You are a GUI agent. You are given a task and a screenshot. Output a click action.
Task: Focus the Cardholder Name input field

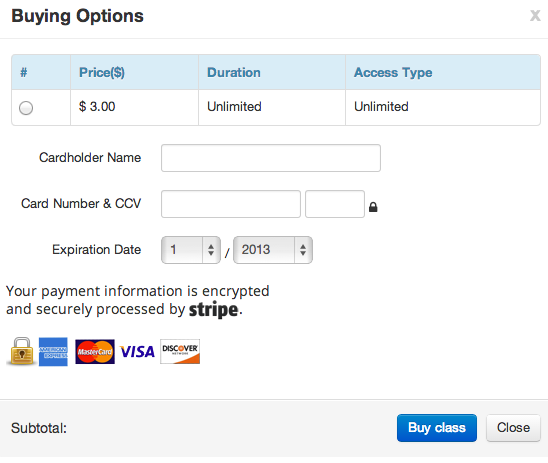click(271, 158)
